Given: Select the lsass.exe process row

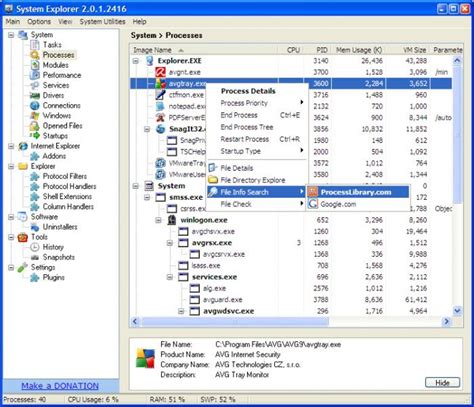Looking at the screenshot, I should (291, 265).
